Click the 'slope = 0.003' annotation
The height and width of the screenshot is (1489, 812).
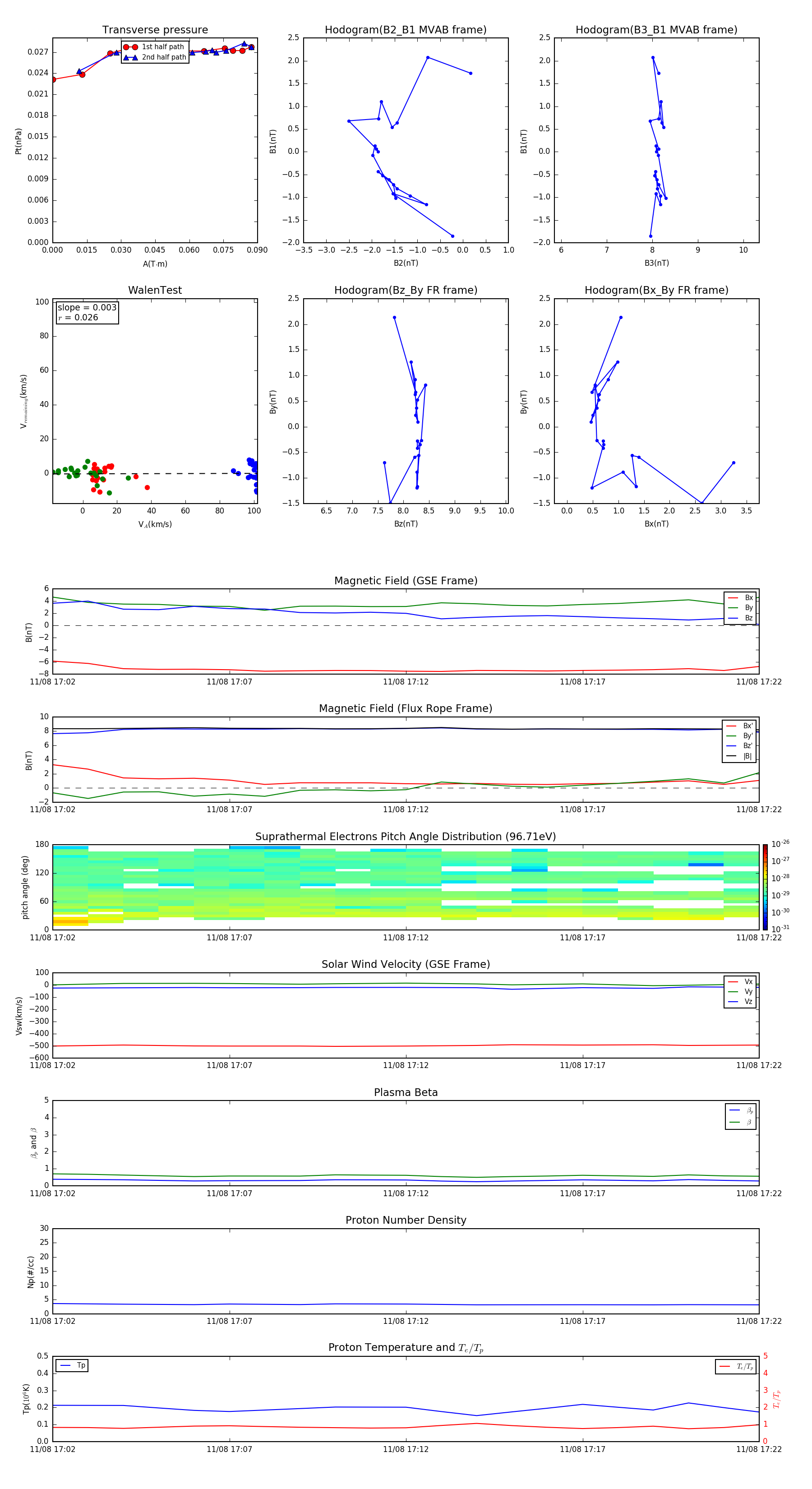pyautogui.click(x=87, y=308)
